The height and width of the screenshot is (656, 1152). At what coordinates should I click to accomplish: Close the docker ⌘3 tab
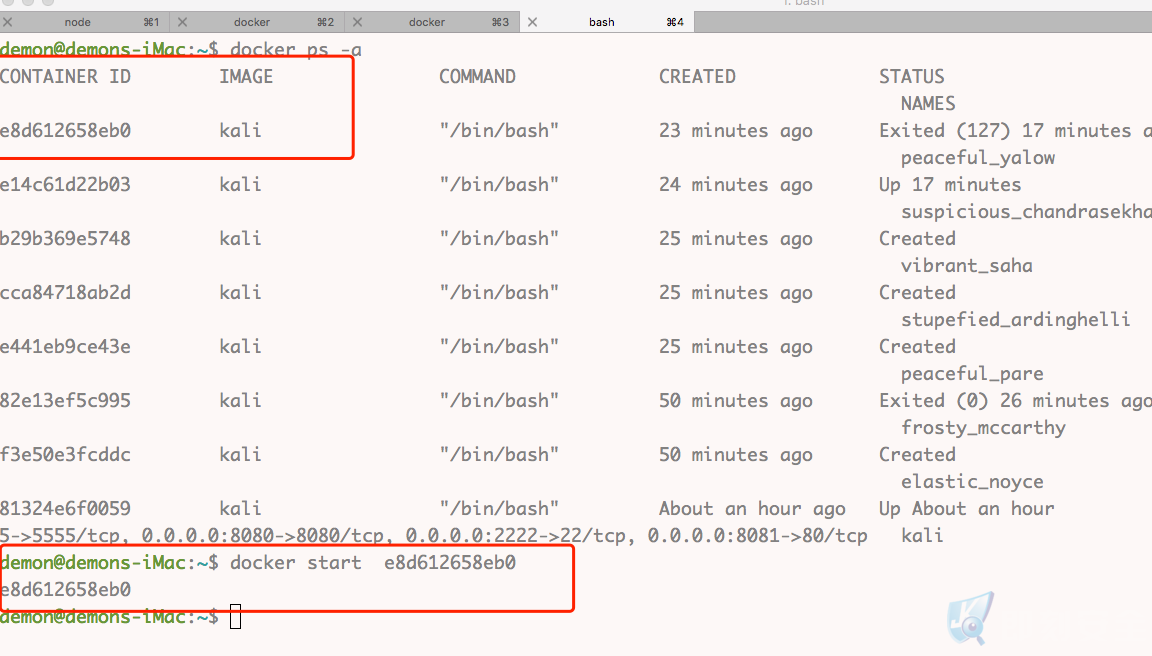[357, 22]
